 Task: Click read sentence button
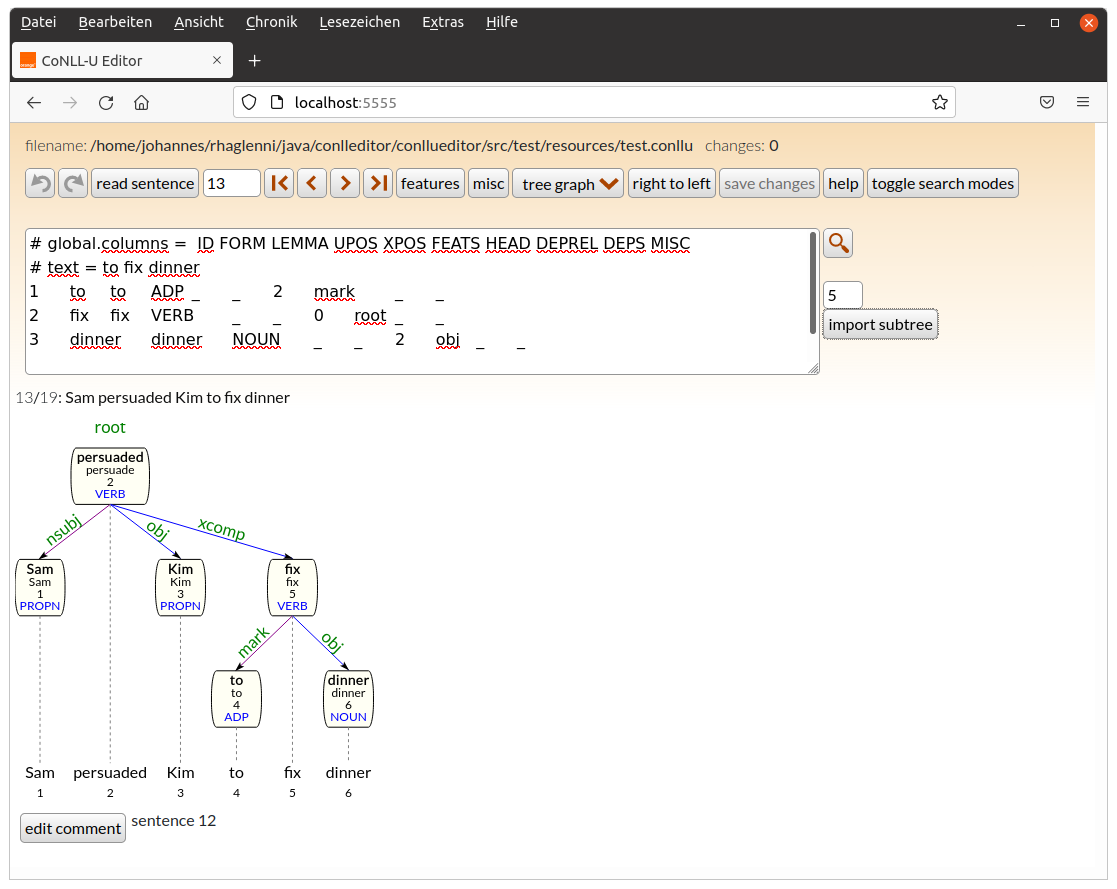[145, 184]
